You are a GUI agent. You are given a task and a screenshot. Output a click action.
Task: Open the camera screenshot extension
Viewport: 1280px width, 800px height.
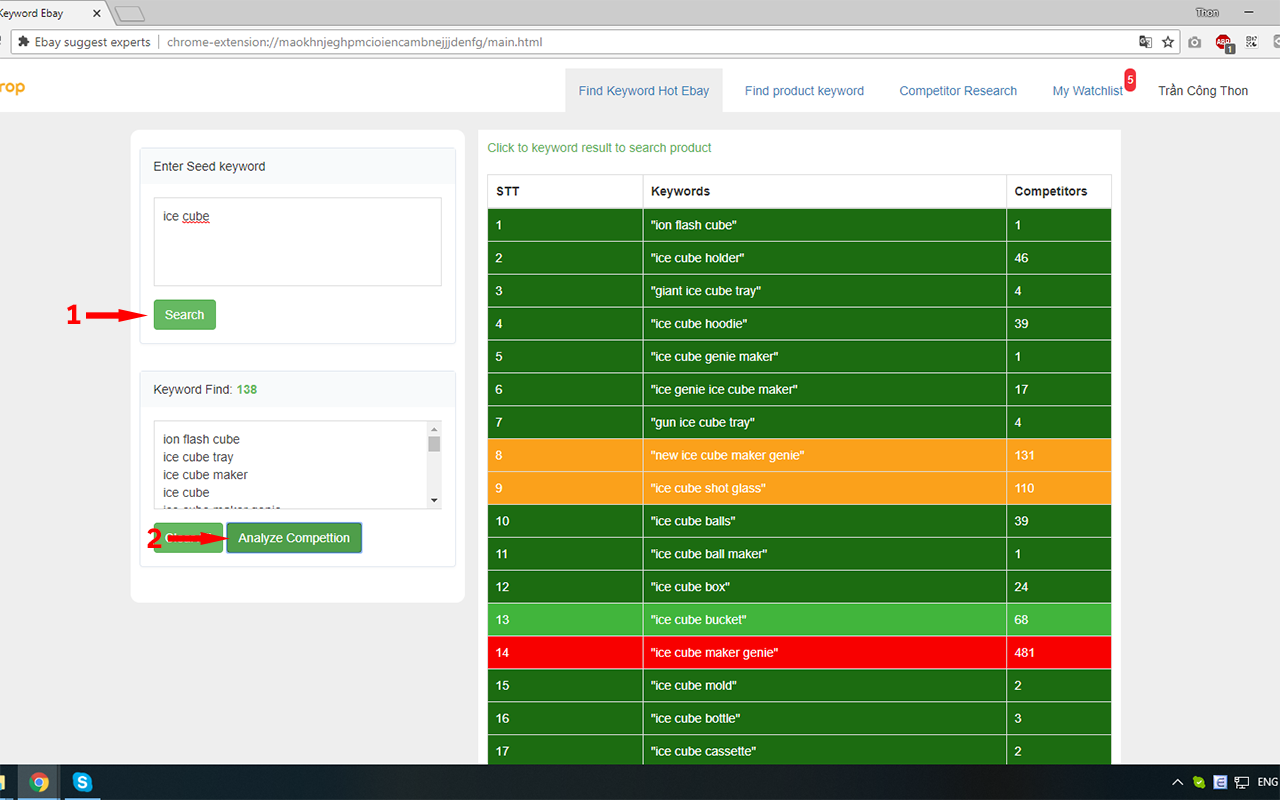pos(1195,42)
